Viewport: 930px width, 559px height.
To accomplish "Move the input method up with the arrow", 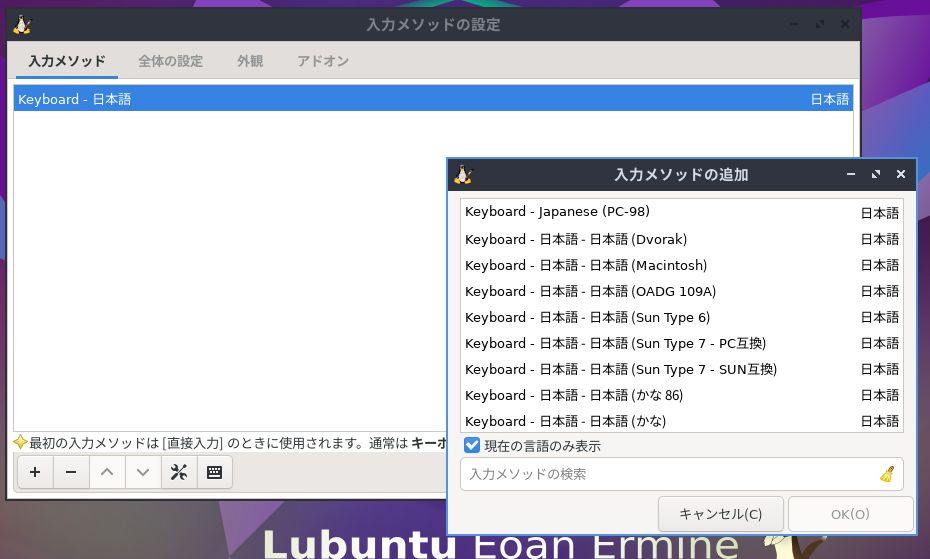I will point(107,472).
